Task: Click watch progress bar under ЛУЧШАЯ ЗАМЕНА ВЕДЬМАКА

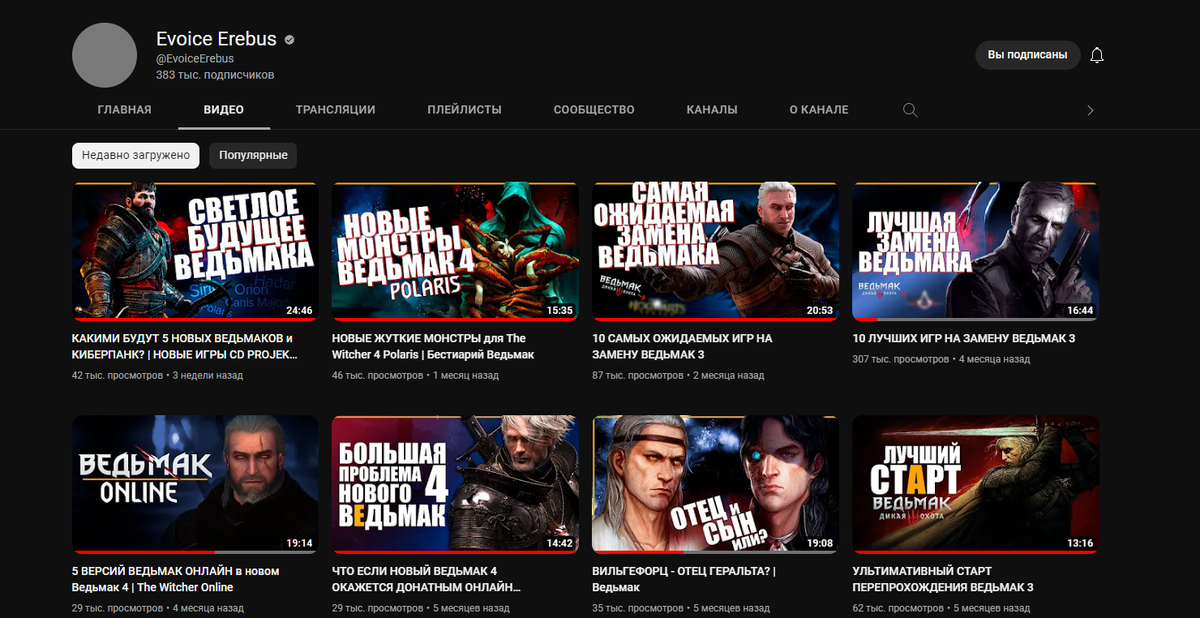Action: (x=975, y=319)
